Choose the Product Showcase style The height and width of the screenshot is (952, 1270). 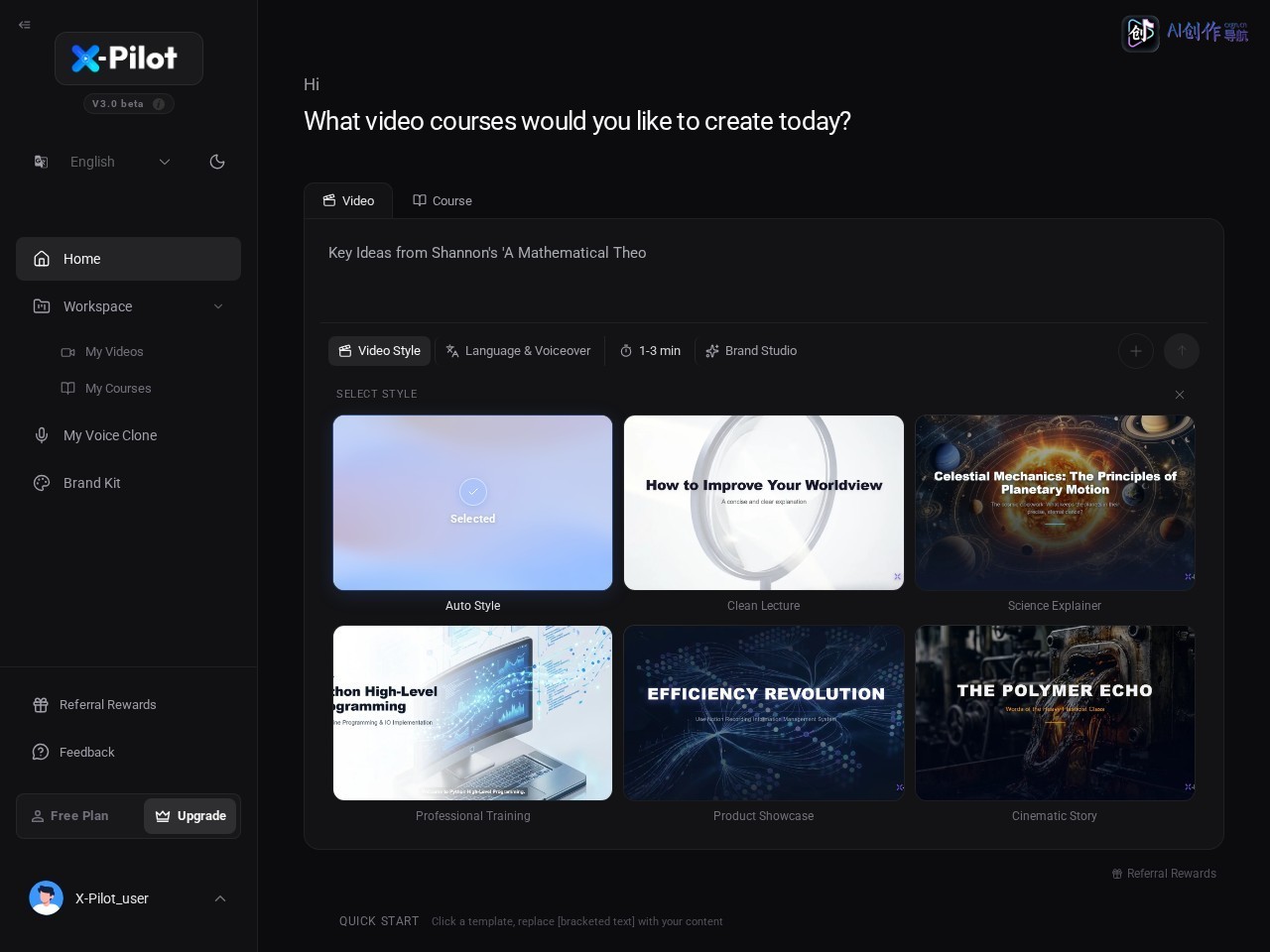point(764,713)
